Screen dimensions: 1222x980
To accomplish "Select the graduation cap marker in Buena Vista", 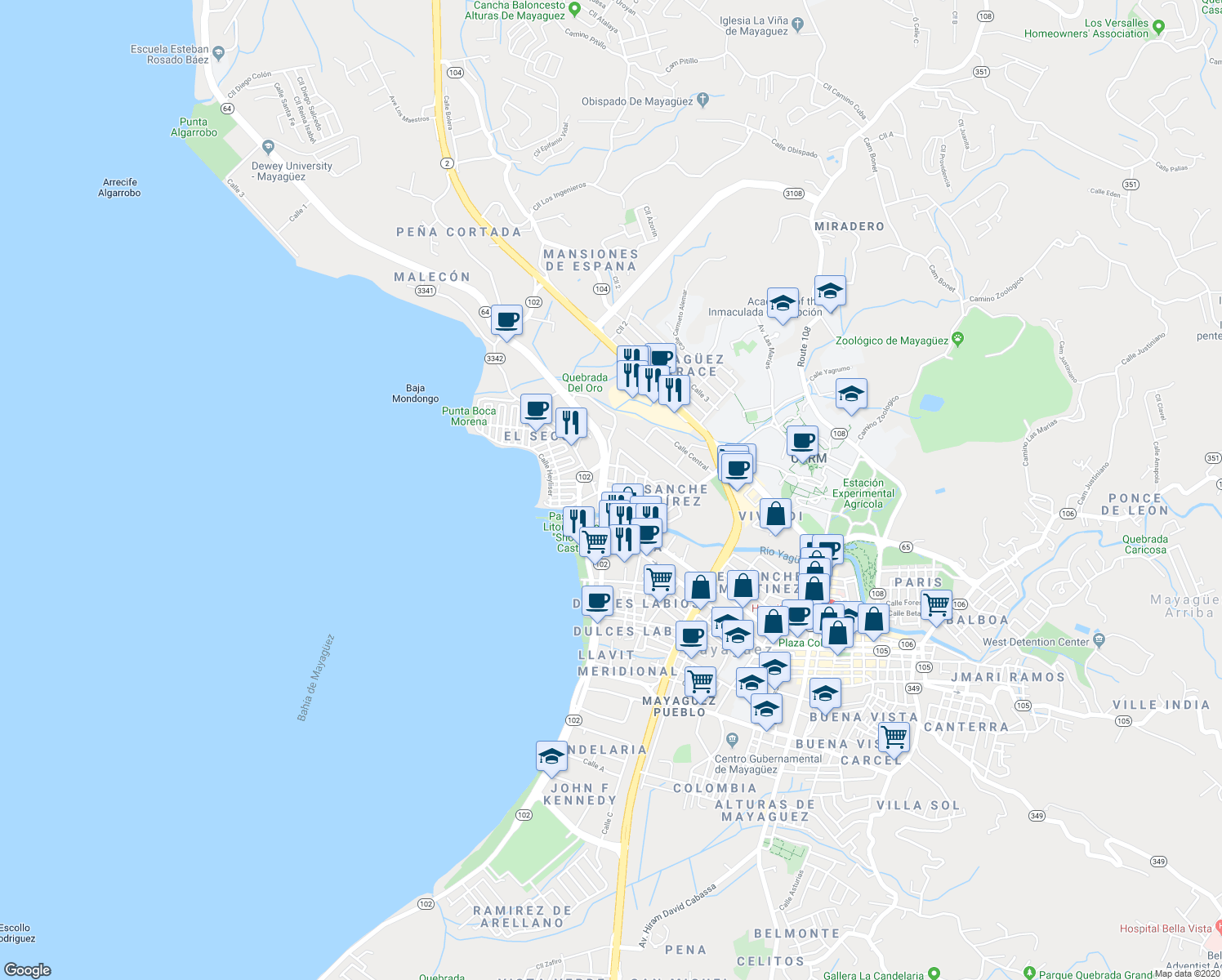I will (825, 693).
